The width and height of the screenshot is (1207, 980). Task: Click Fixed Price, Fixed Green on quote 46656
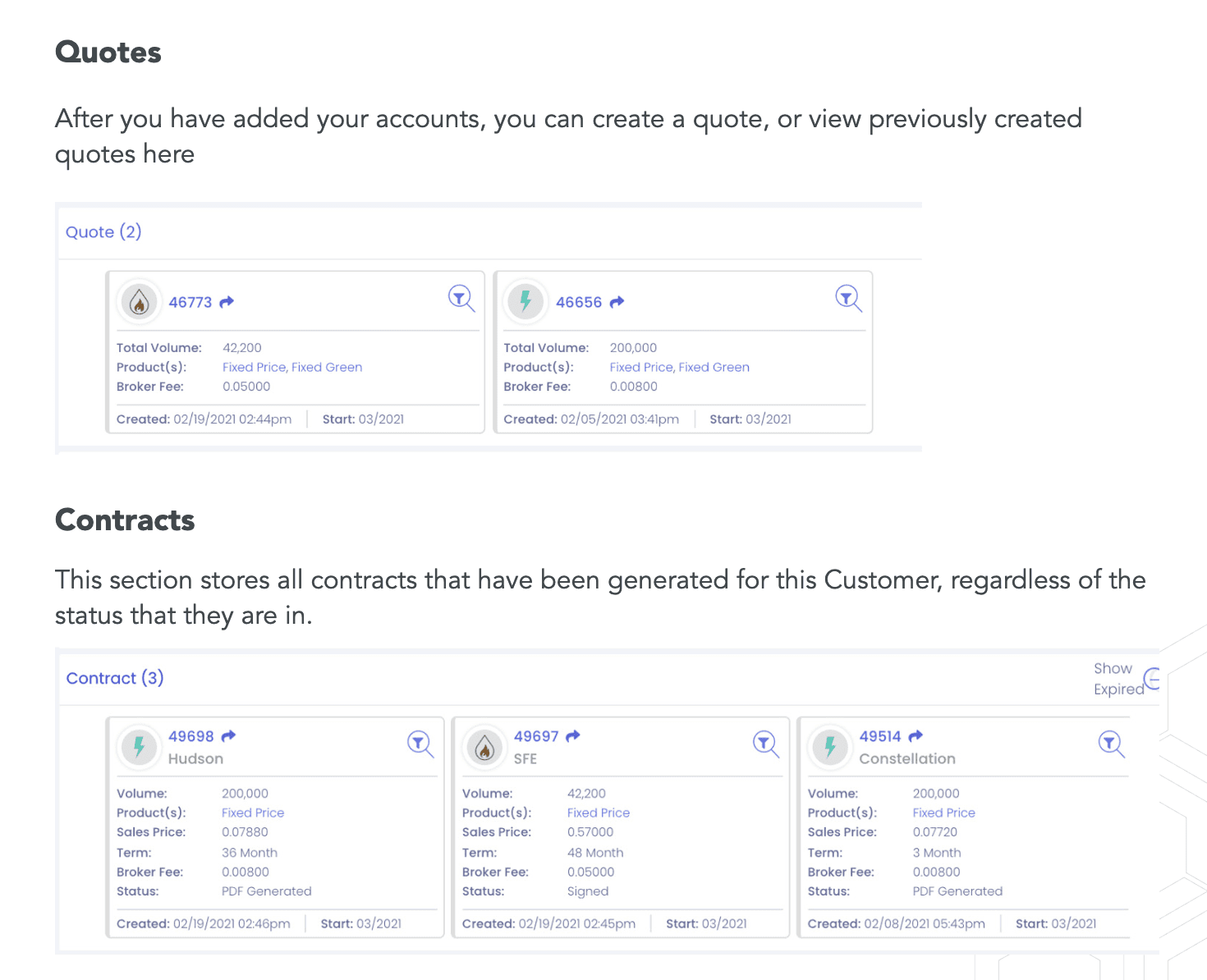point(680,367)
